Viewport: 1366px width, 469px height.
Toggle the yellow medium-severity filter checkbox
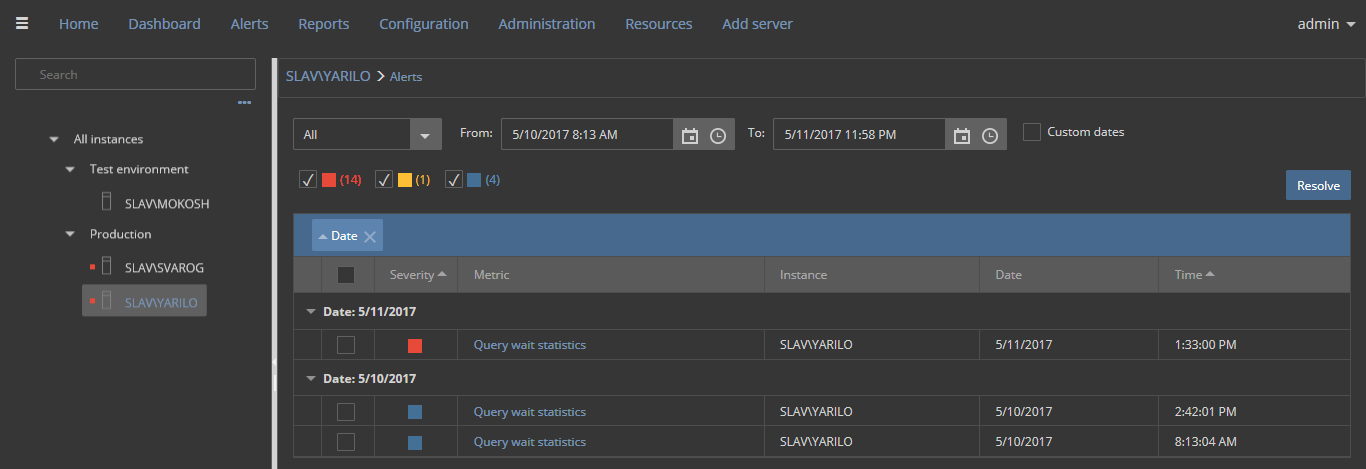384,180
